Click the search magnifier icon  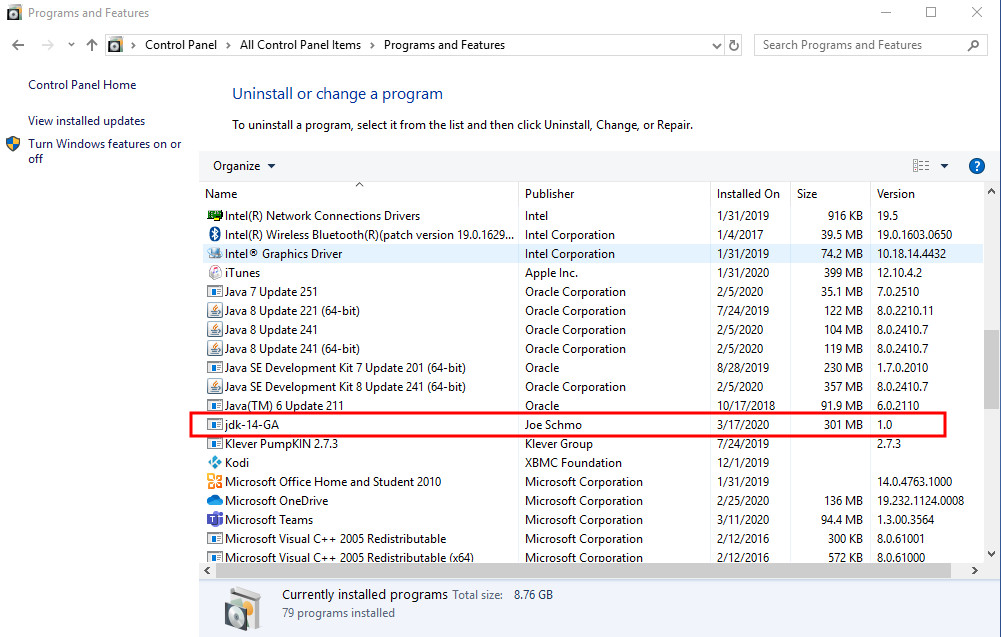pos(974,45)
